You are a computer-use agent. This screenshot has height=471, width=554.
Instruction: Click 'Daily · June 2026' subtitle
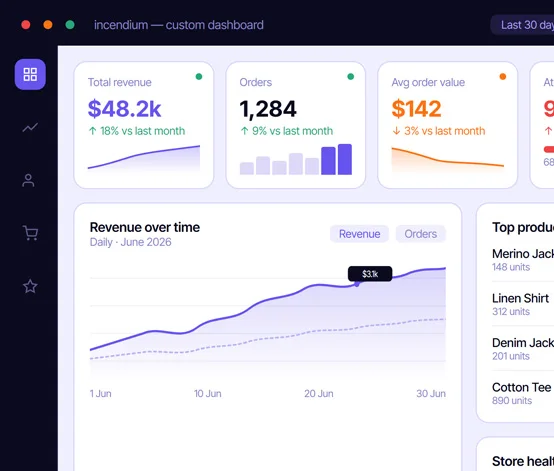tap(130, 242)
